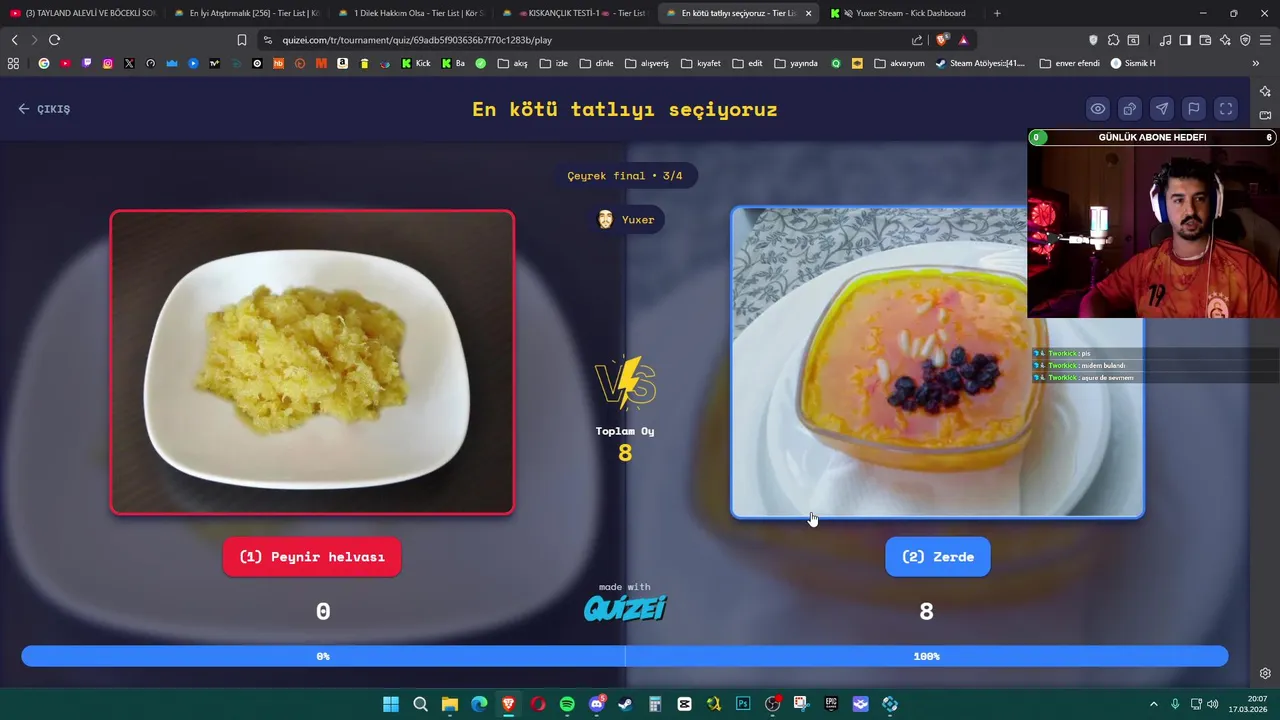Image resolution: width=1280 pixels, height=720 pixels.
Task: Open Twitch bookmark icon
Action: tap(86, 63)
